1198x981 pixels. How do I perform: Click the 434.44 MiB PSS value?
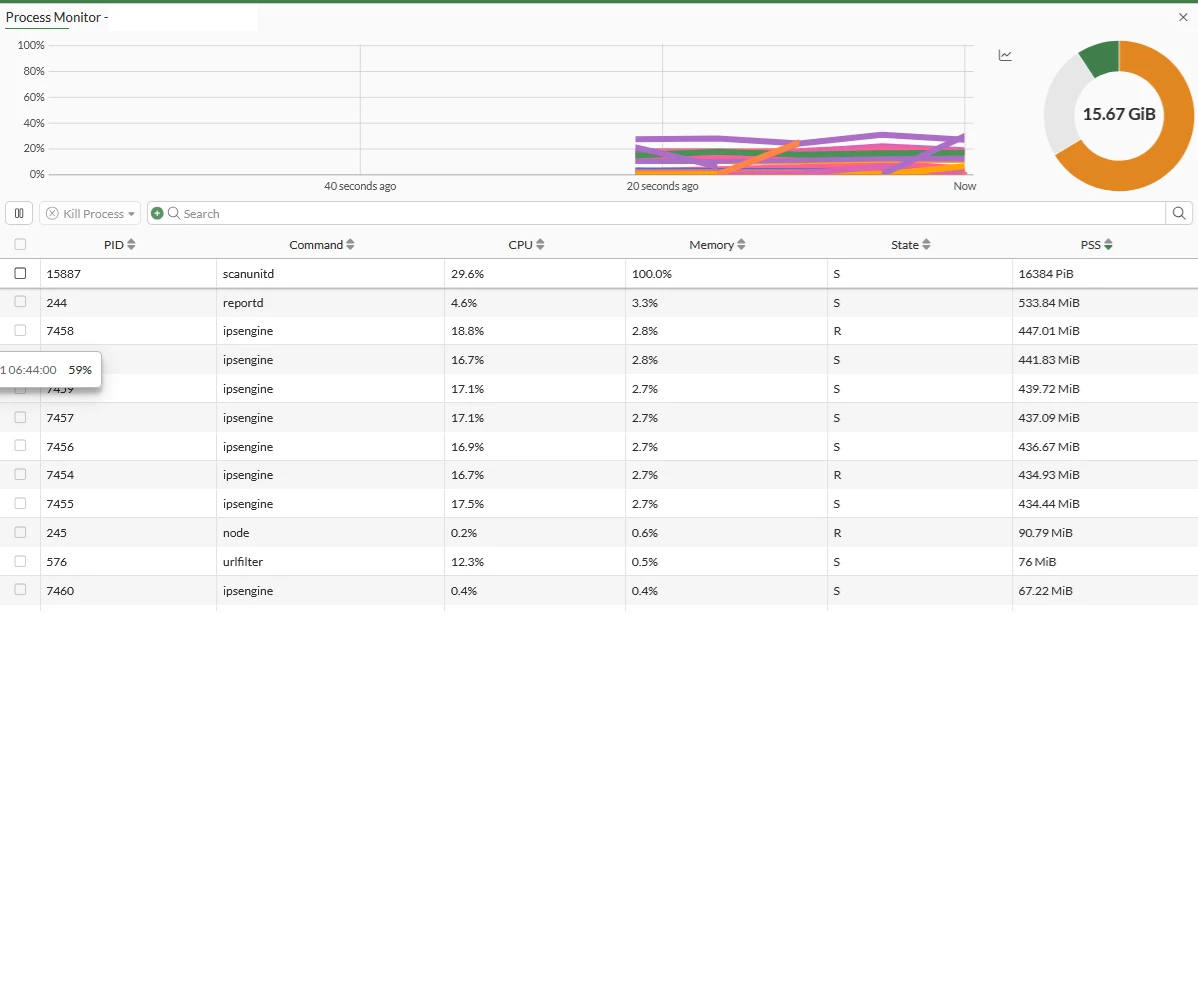pyautogui.click(x=1049, y=503)
